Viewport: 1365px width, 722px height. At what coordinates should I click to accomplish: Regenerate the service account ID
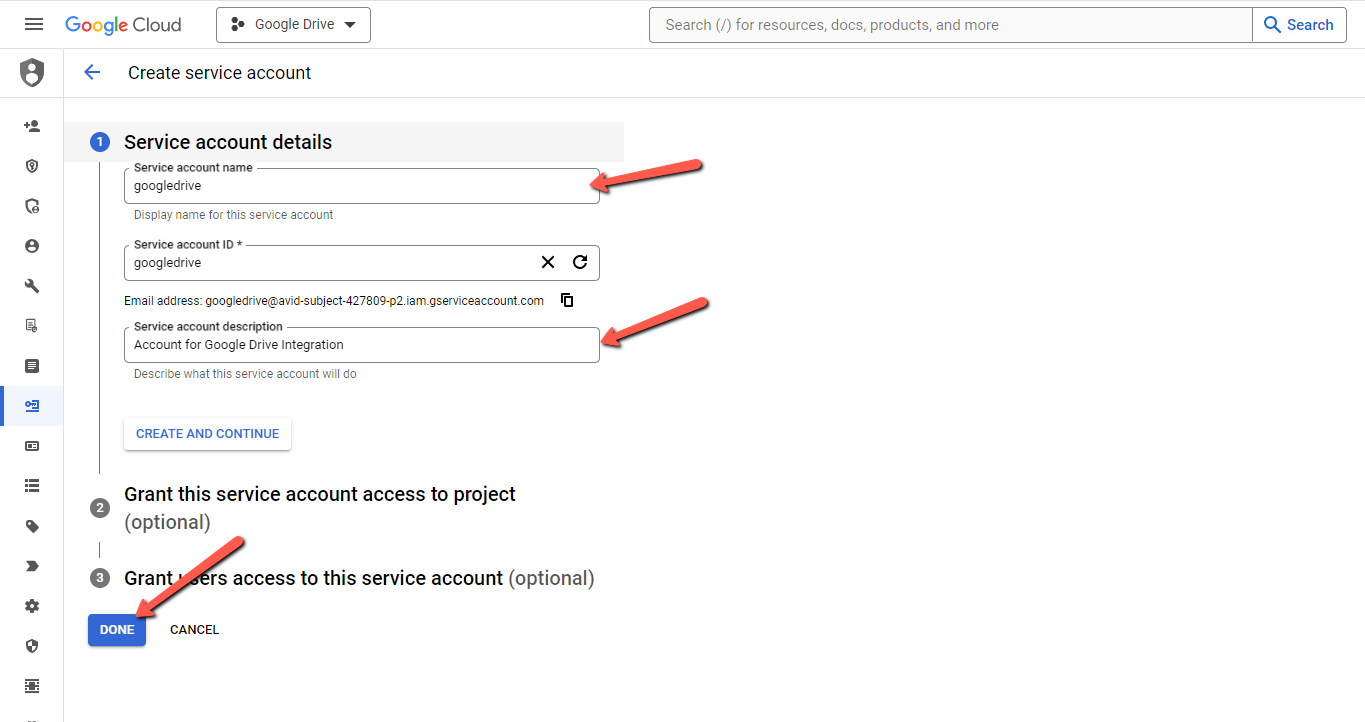pyautogui.click(x=580, y=262)
